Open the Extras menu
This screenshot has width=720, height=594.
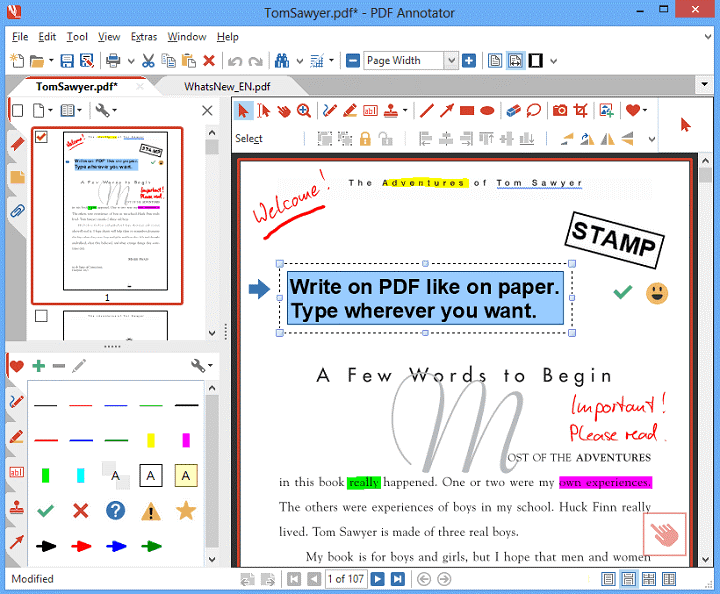tap(143, 37)
